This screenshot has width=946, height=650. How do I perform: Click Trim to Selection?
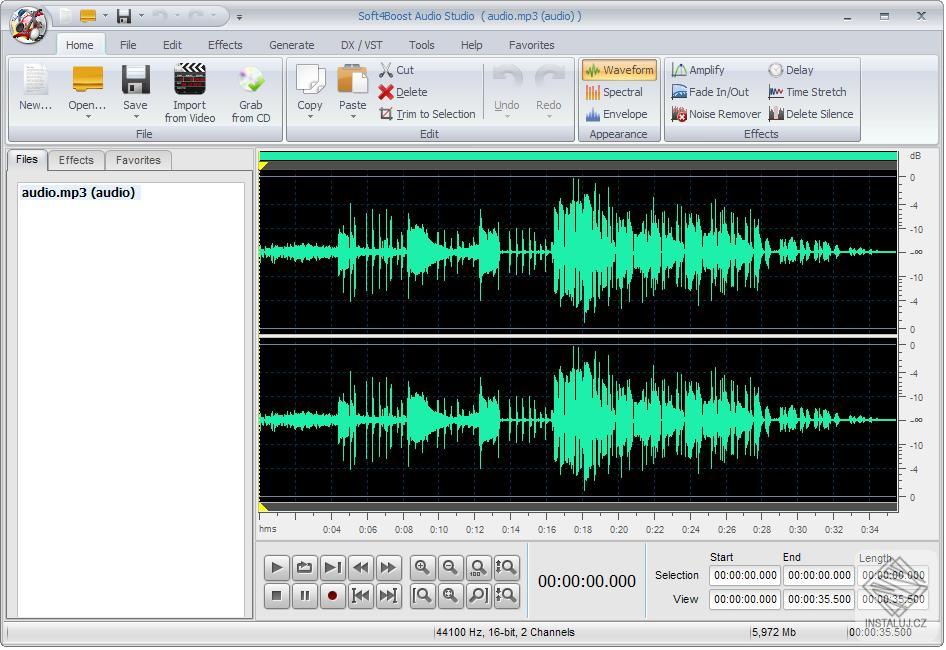coord(429,114)
